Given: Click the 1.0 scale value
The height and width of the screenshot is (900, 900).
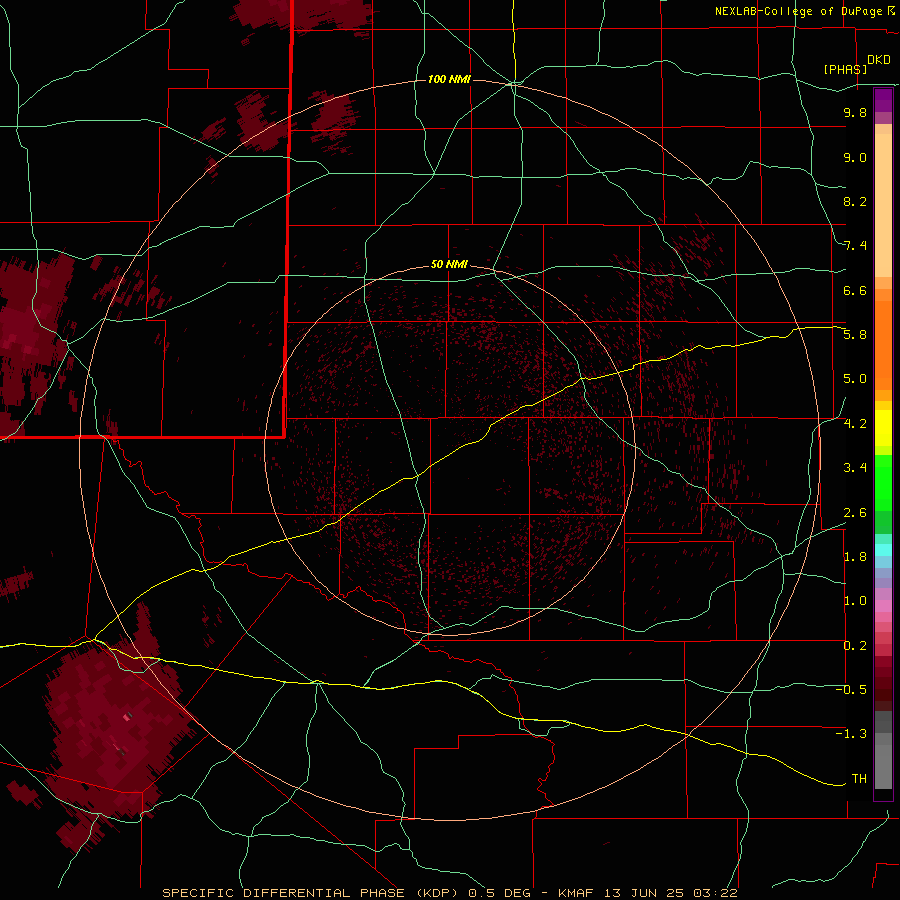Looking at the screenshot, I should click(855, 601).
